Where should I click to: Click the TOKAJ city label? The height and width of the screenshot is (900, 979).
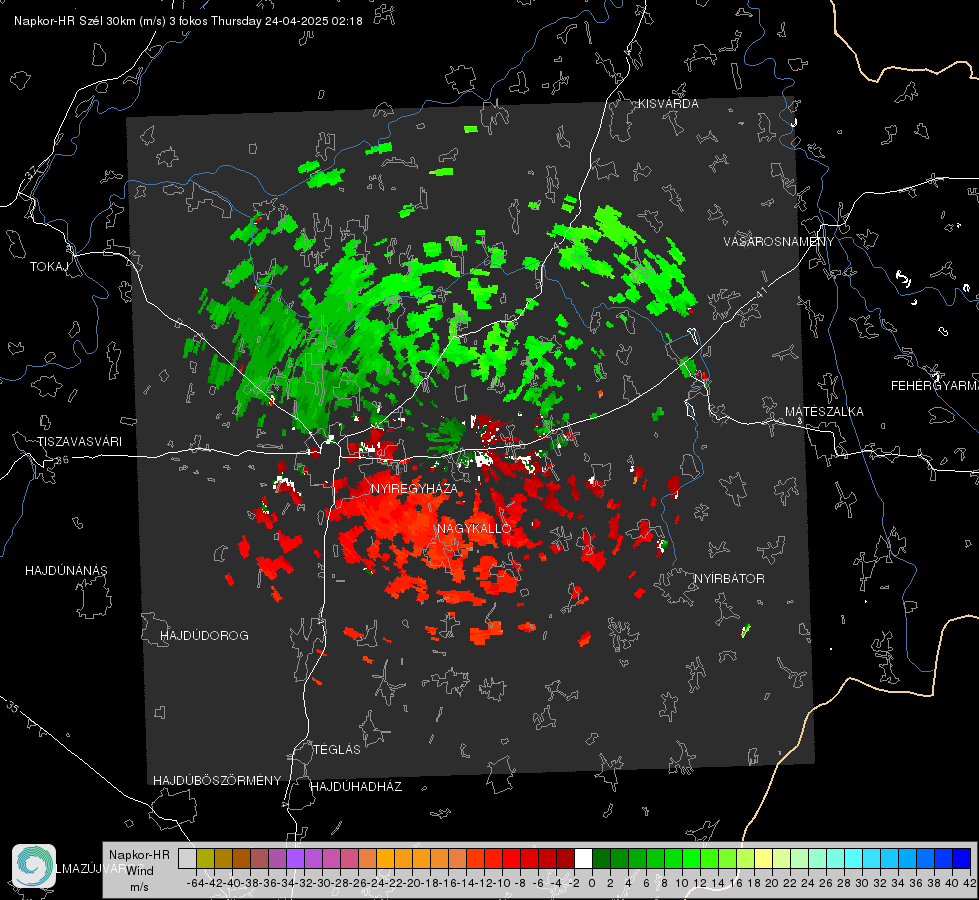point(48,267)
